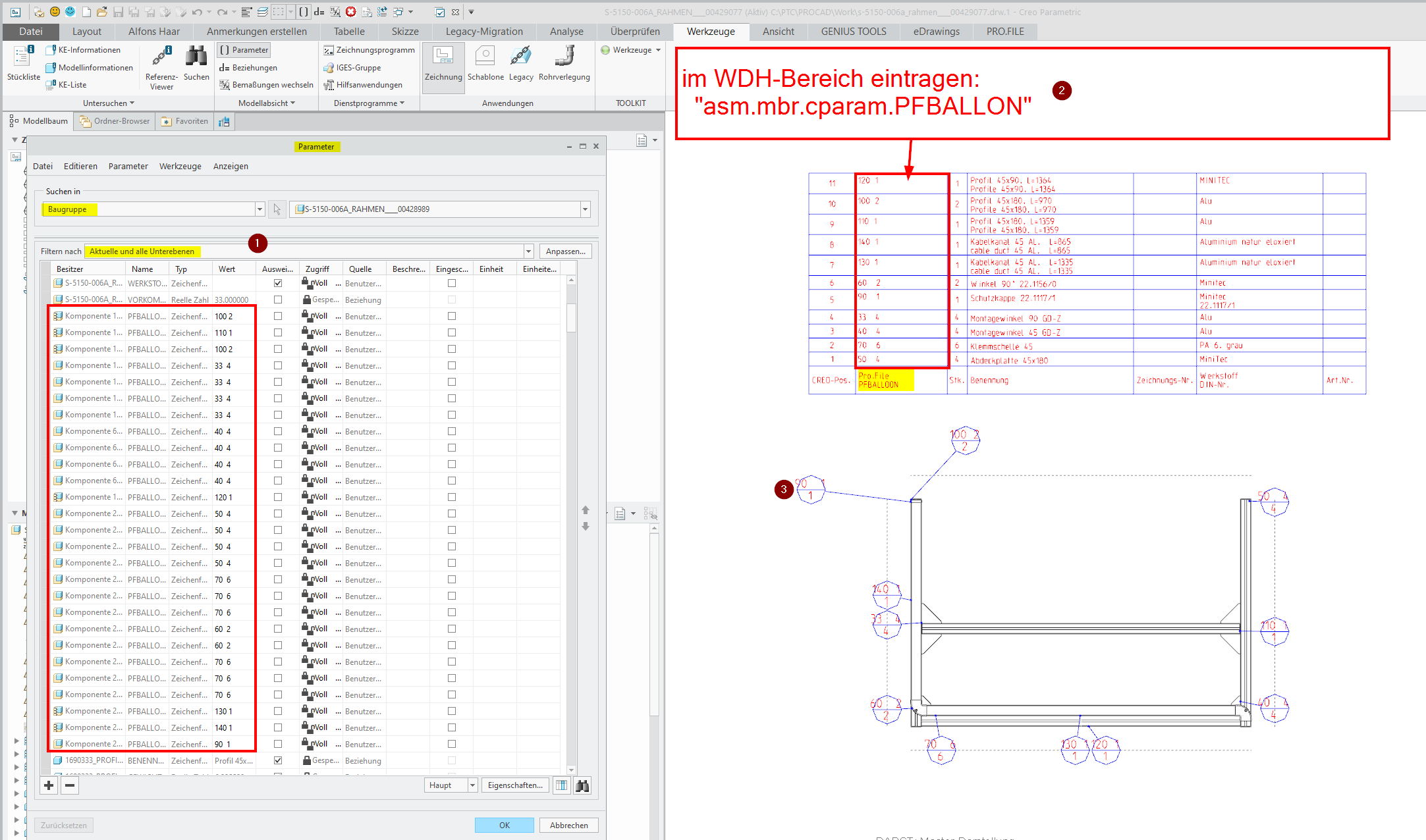Expand the Dienstprogramme group
This screenshot has height=840, width=1426.
tap(369, 103)
